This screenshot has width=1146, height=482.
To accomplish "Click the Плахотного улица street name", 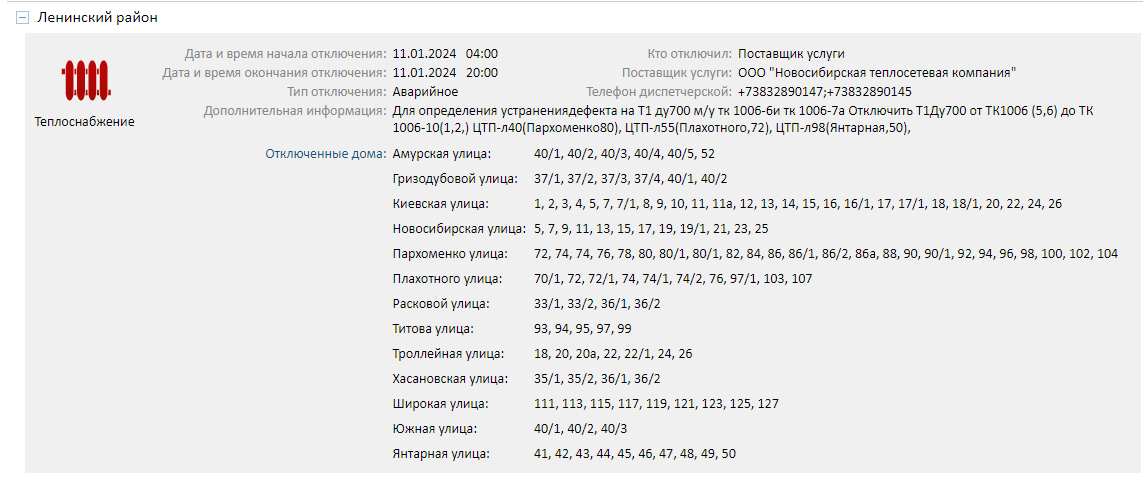I will click(447, 279).
